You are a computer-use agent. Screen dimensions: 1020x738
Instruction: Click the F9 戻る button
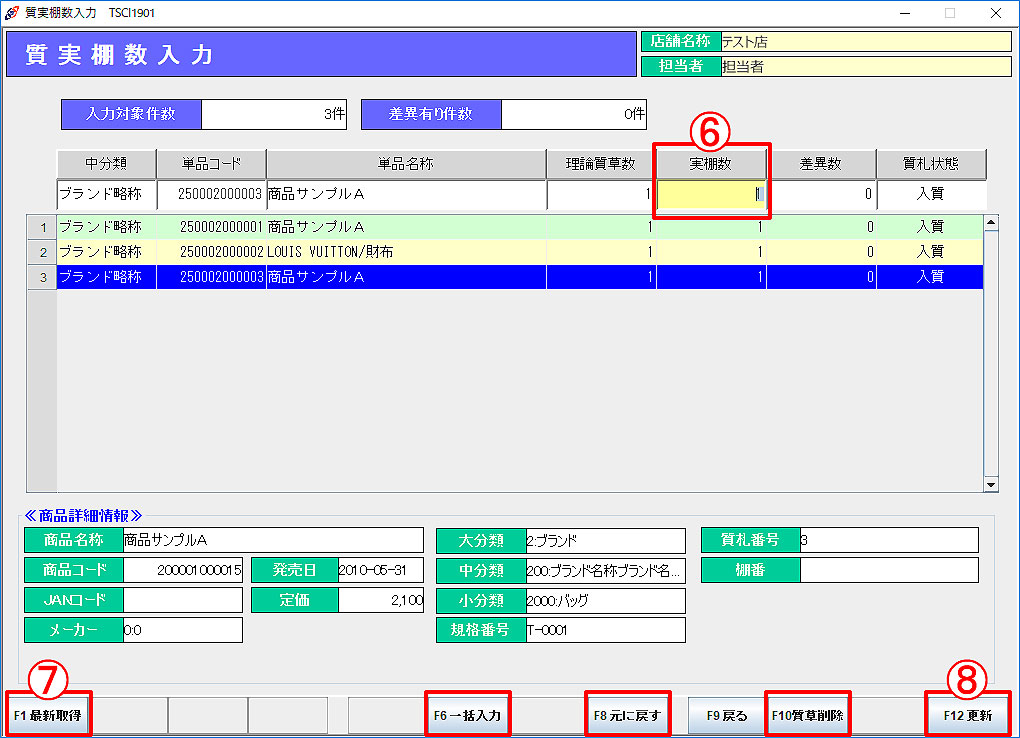(x=727, y=715)
